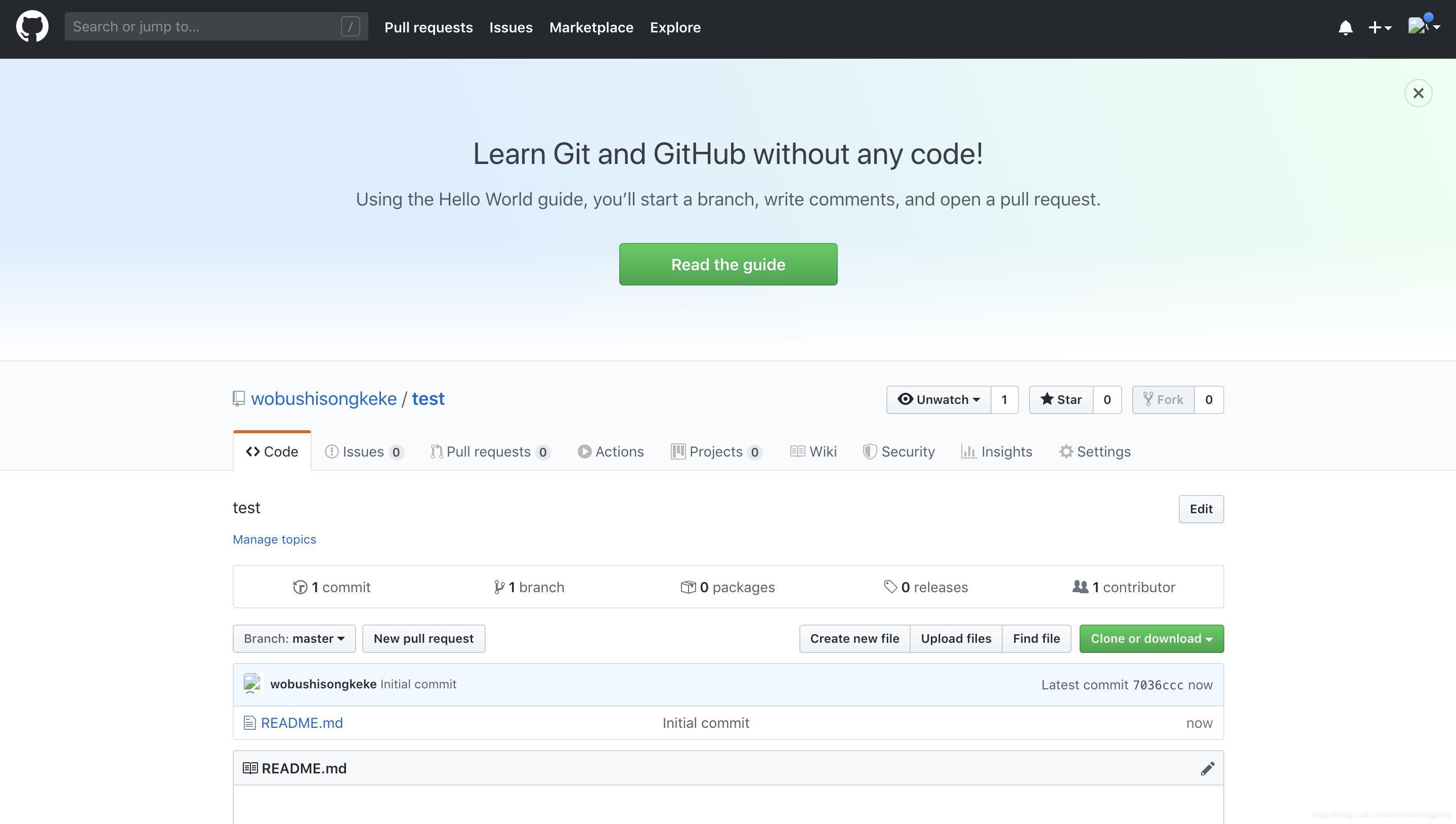Viewport: 1456px width, 824px height.
Task: Open the Branch: master selector
Action: (294, 638)
